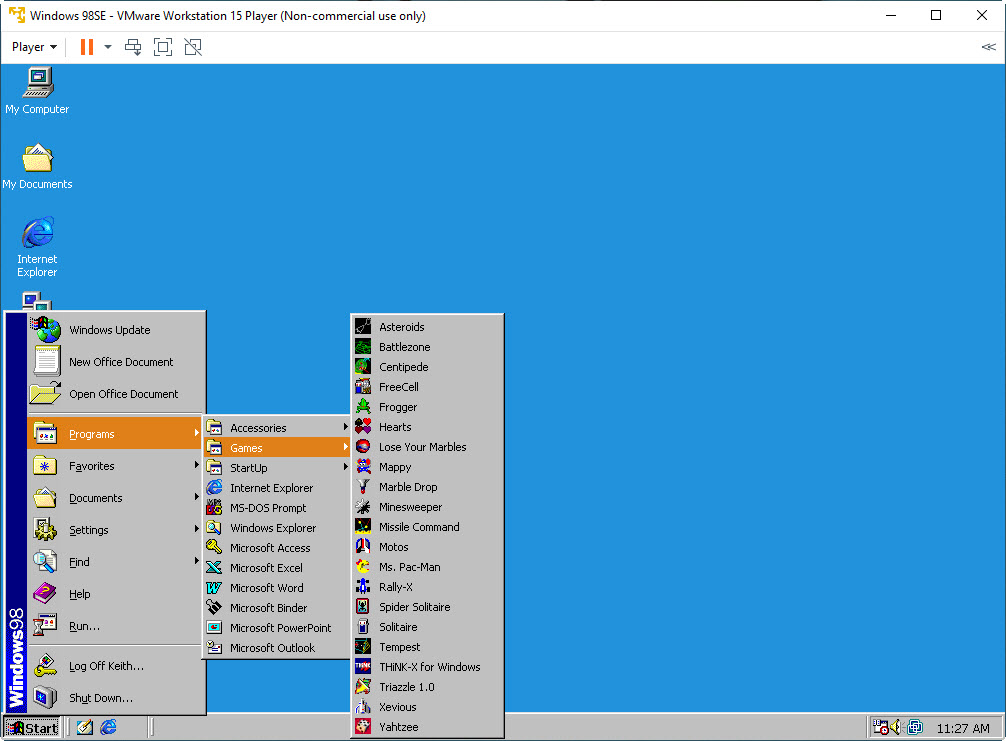Select Shut Down from the Start menu
The image size is (1006, 741).
(x=100, y=698)
